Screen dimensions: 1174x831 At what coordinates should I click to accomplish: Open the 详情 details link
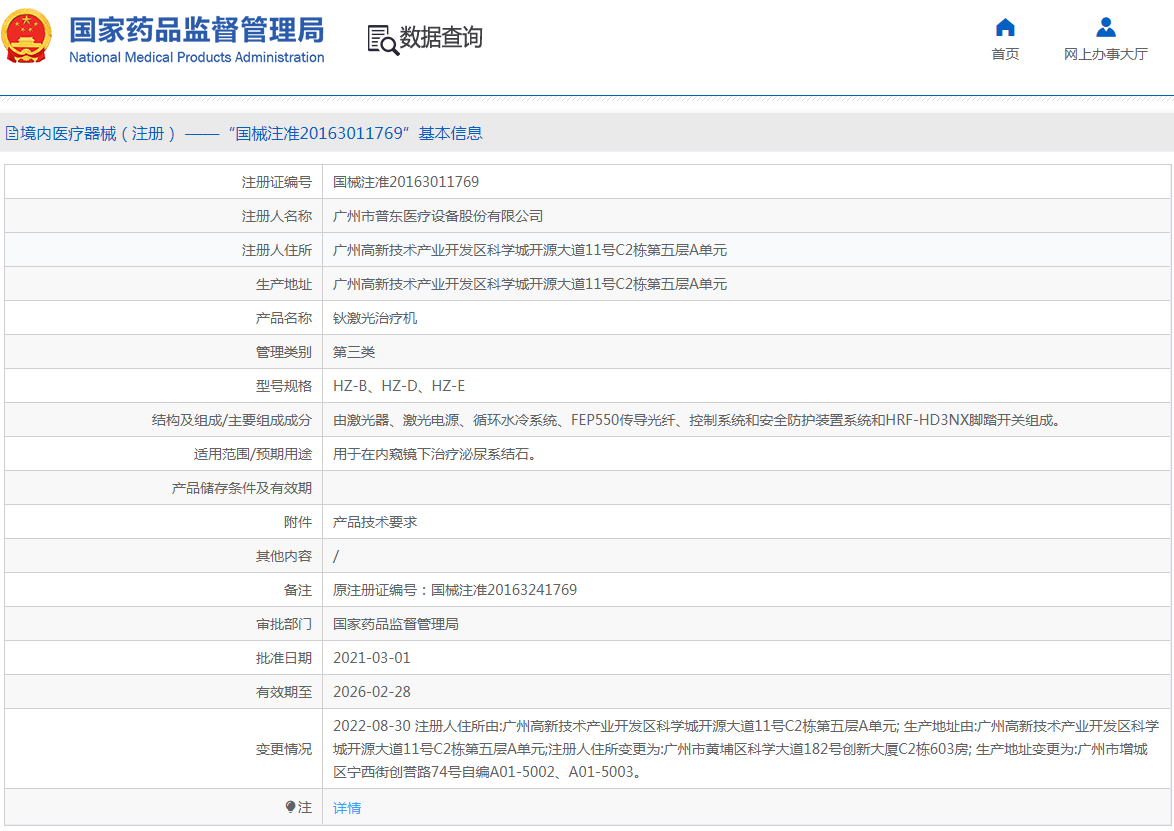click(347, 808)
